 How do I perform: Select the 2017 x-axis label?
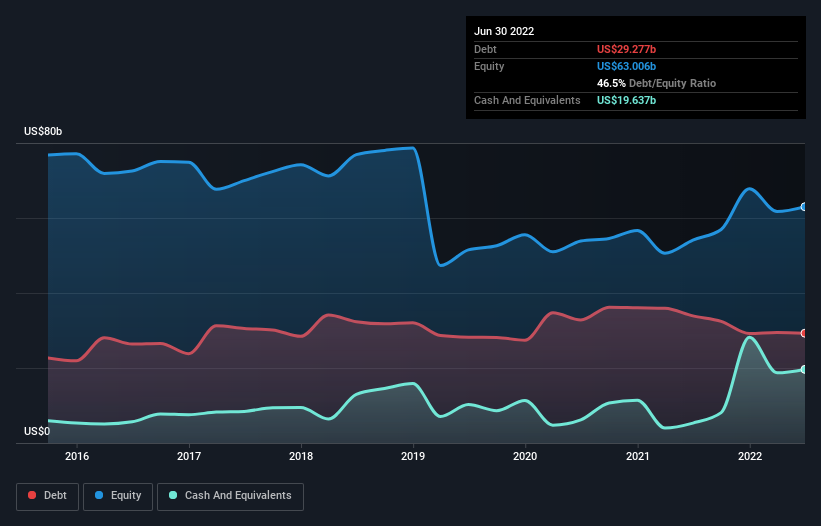click(189, 456)
